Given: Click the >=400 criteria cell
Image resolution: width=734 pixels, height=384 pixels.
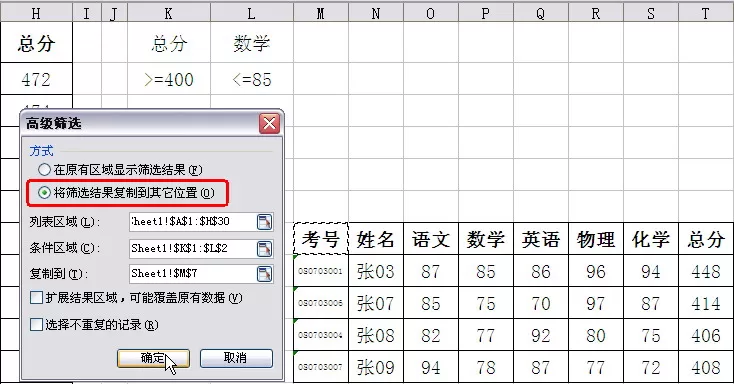Looking at the screenshot, I should tap(169, 79).
